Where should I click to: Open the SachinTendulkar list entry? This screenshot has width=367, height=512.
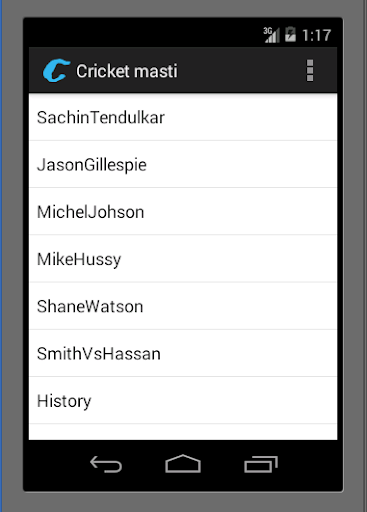(x=183, y=117)
